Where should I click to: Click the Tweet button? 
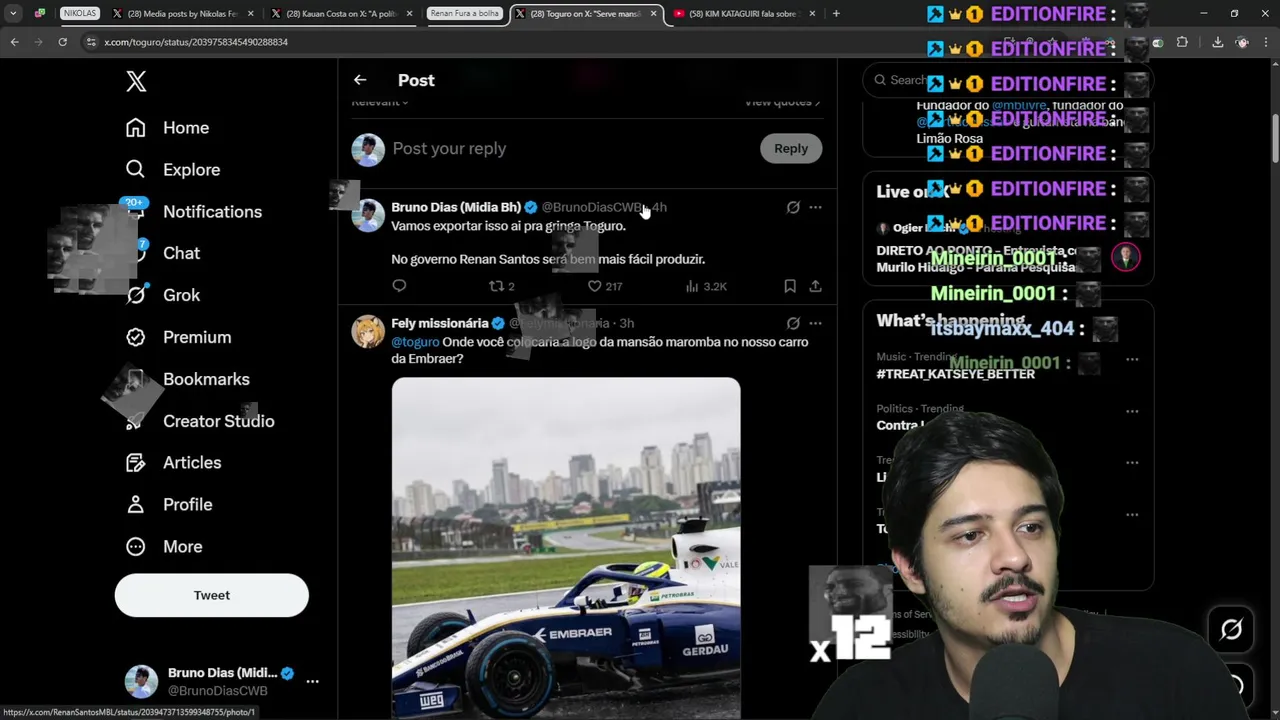212,595
